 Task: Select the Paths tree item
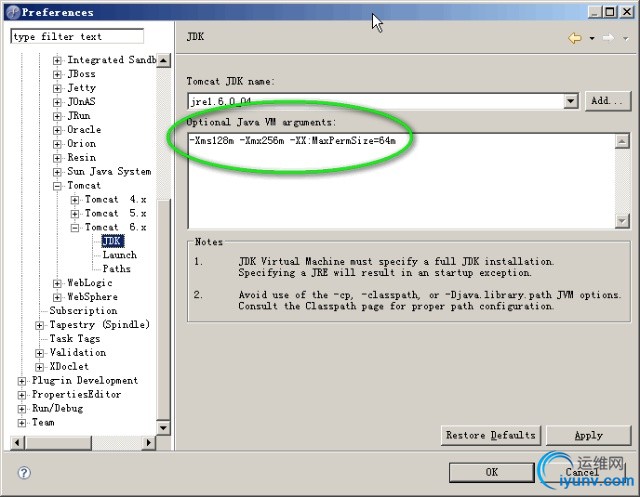116,269
